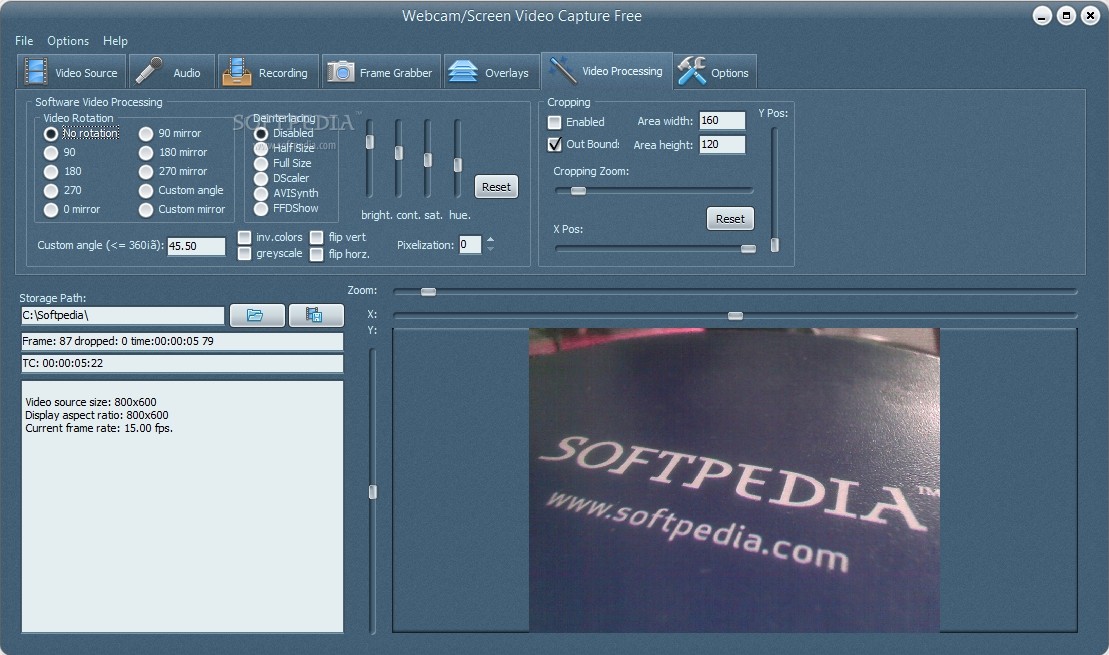Switch to the Audio tab
Image resolution: width=1109 pixels, height=655 pixels.
(172, 72)
